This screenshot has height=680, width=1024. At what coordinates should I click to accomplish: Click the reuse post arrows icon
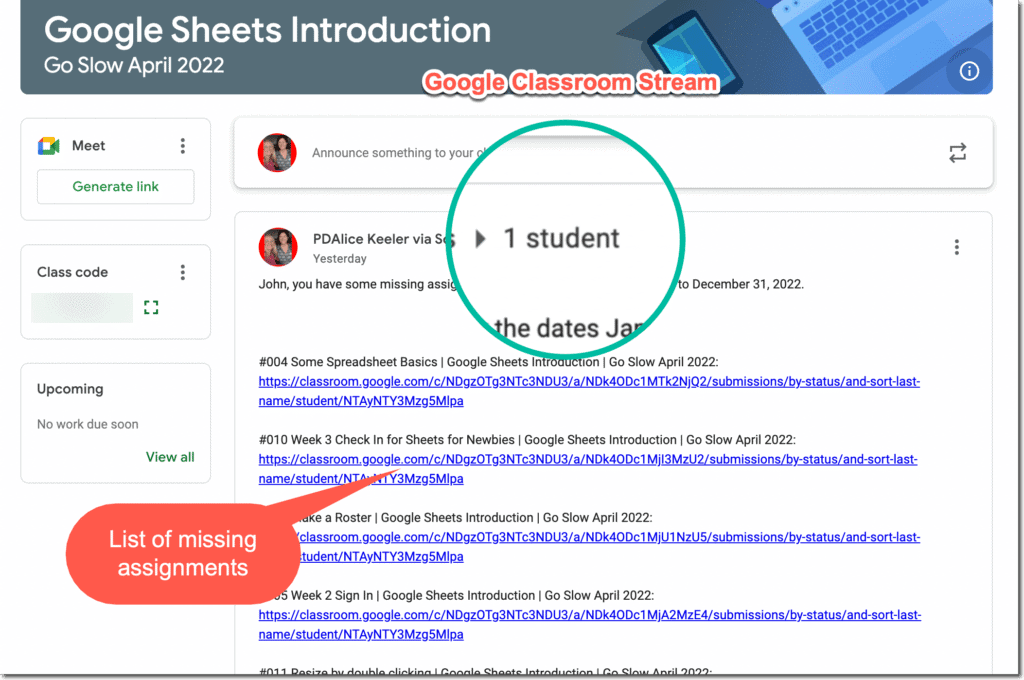pos(957,153)
